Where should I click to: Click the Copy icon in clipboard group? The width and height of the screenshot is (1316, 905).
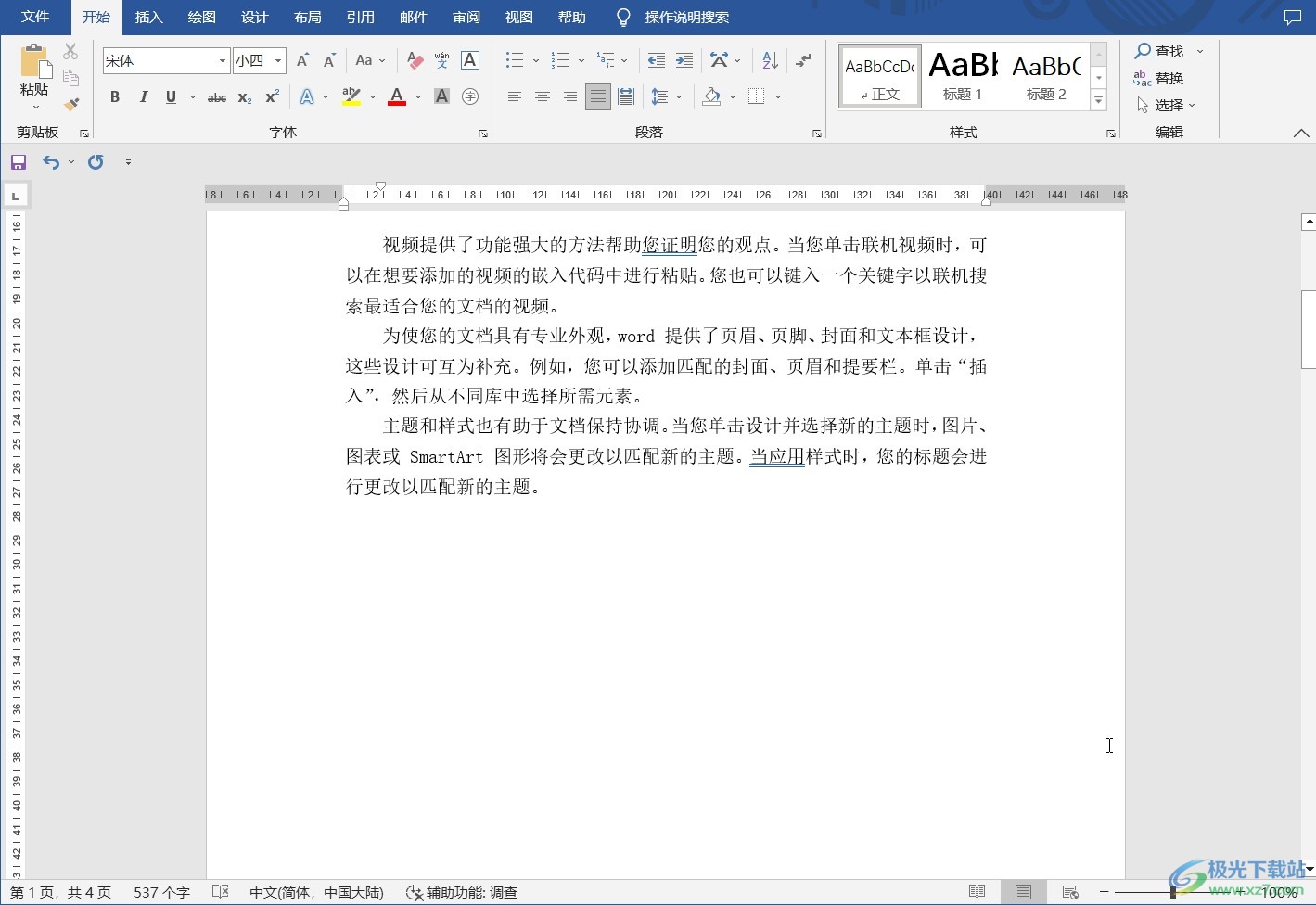(x=70, y=78)
